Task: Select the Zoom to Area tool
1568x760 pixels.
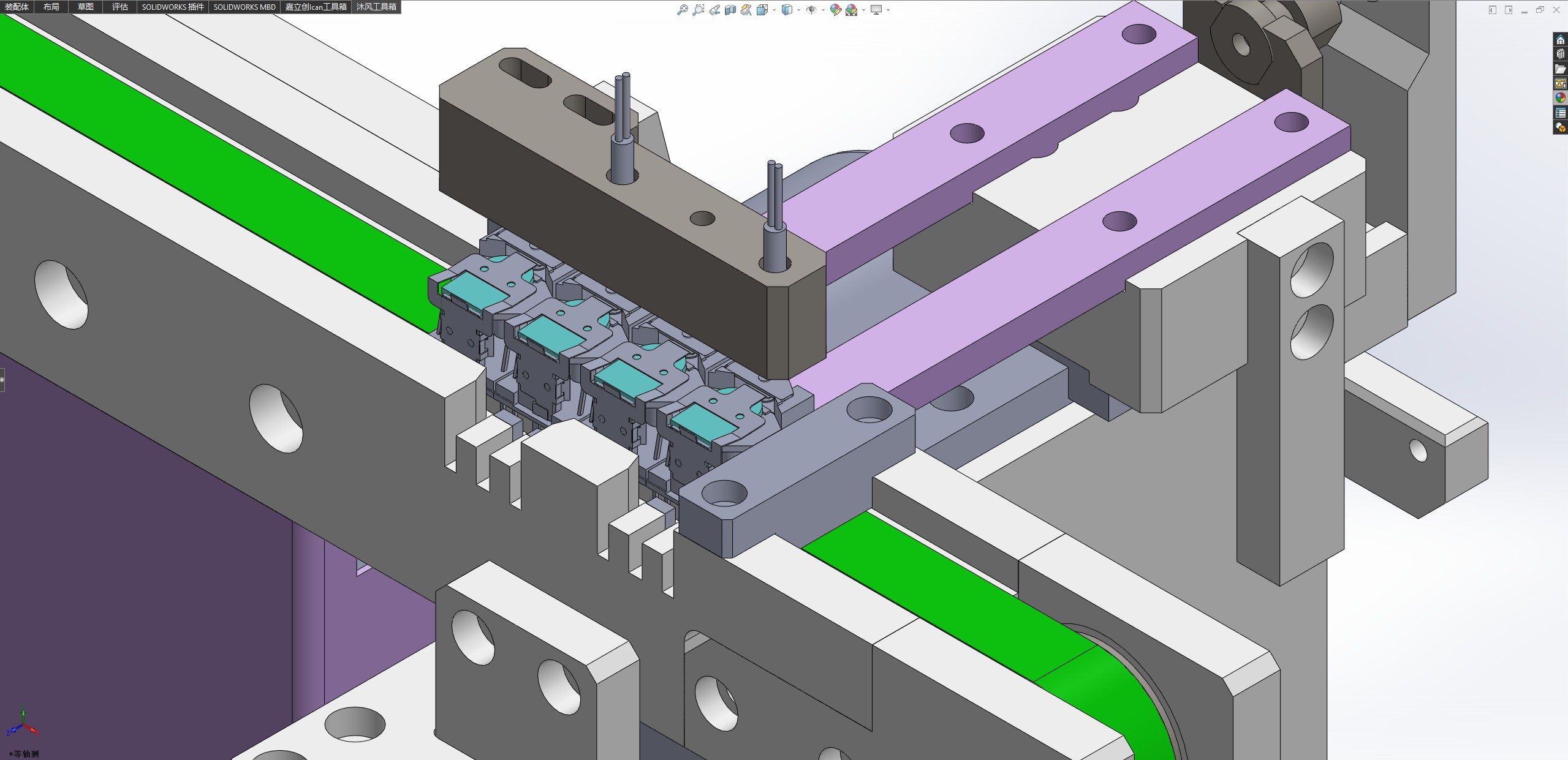Action: [x=698, y=10]
